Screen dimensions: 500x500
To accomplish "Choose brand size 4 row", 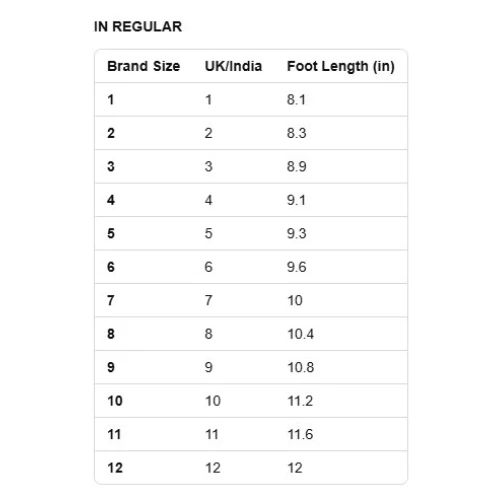I will [251, 200].
